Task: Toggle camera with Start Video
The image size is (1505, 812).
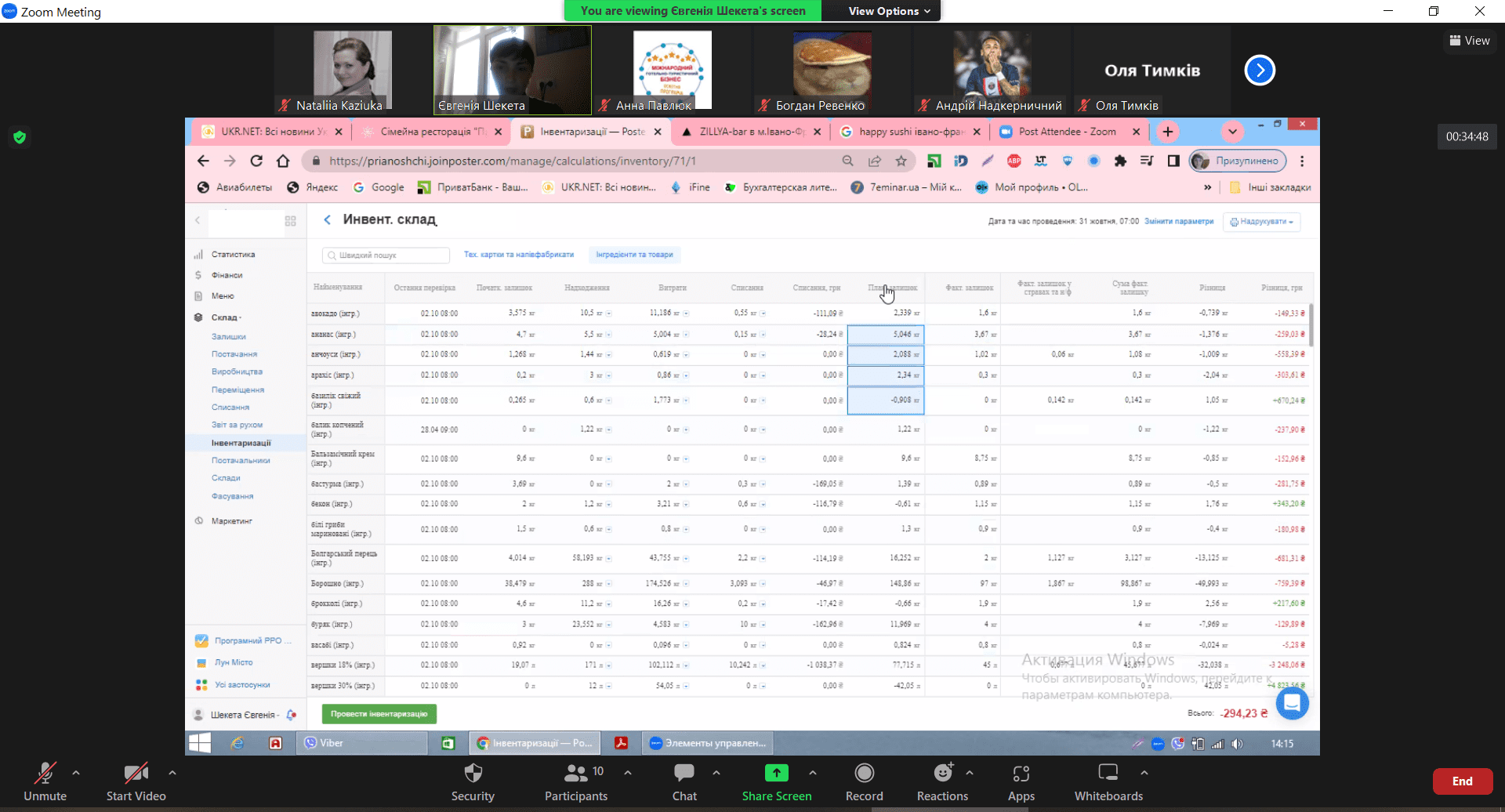Action: click(x=136, y=774)
